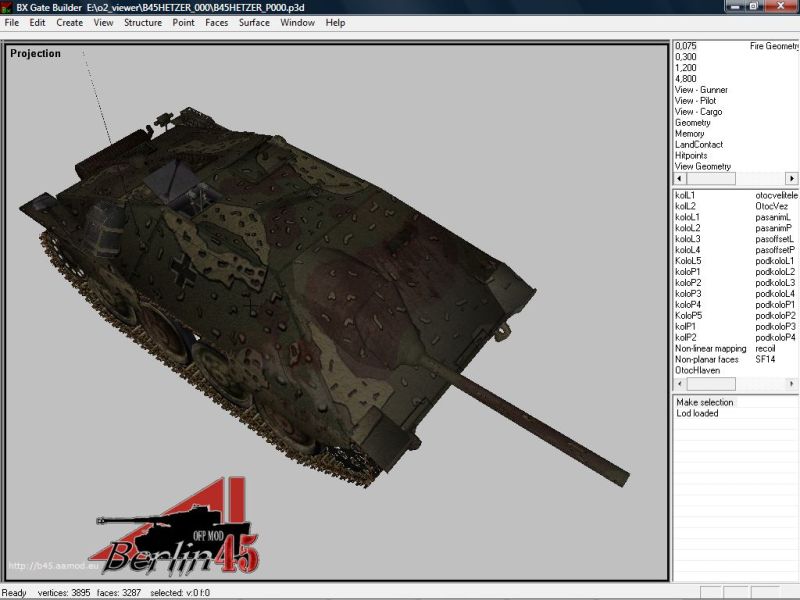Select the Fire Geometry LOD entry
This screenshot has width=800, height=600.
[x=774, y=46]
